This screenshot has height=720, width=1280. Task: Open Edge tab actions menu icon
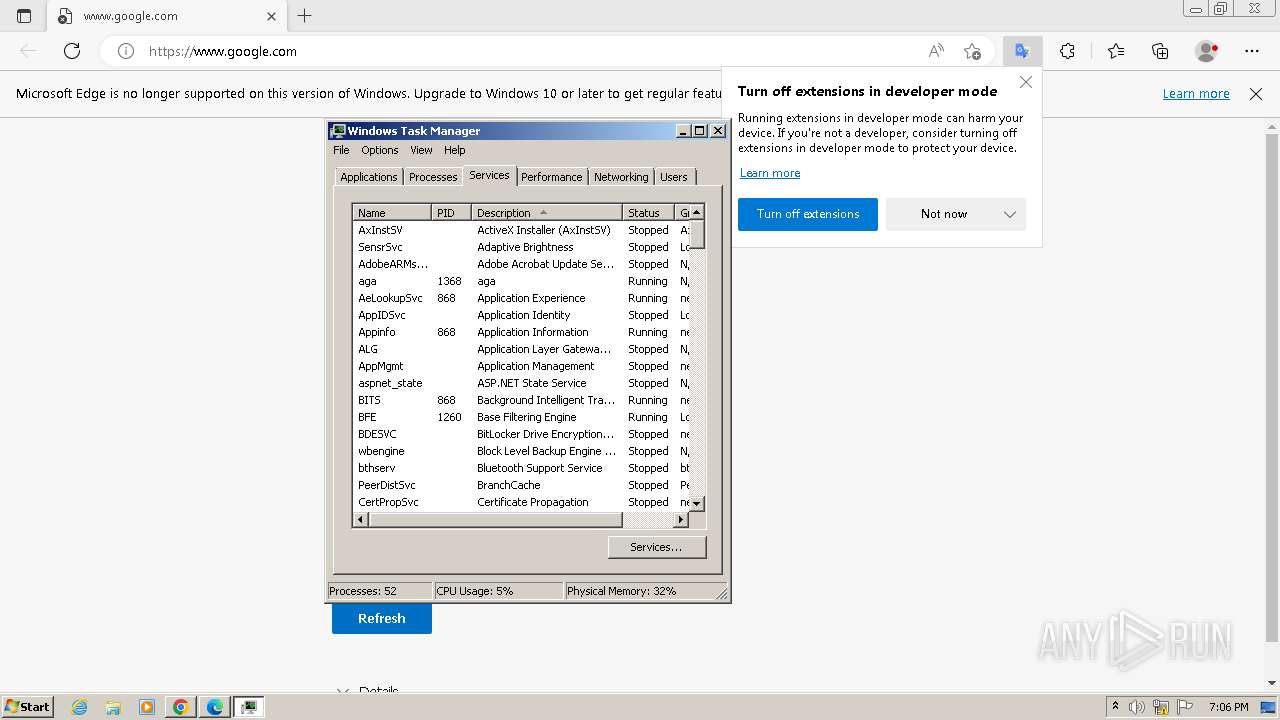click(24, 16)
